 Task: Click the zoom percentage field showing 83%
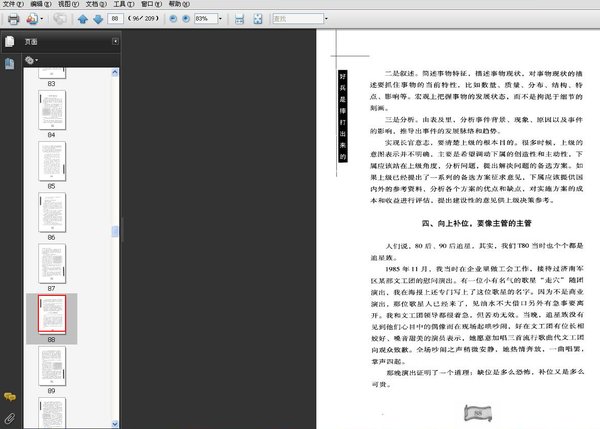(205, 18)
